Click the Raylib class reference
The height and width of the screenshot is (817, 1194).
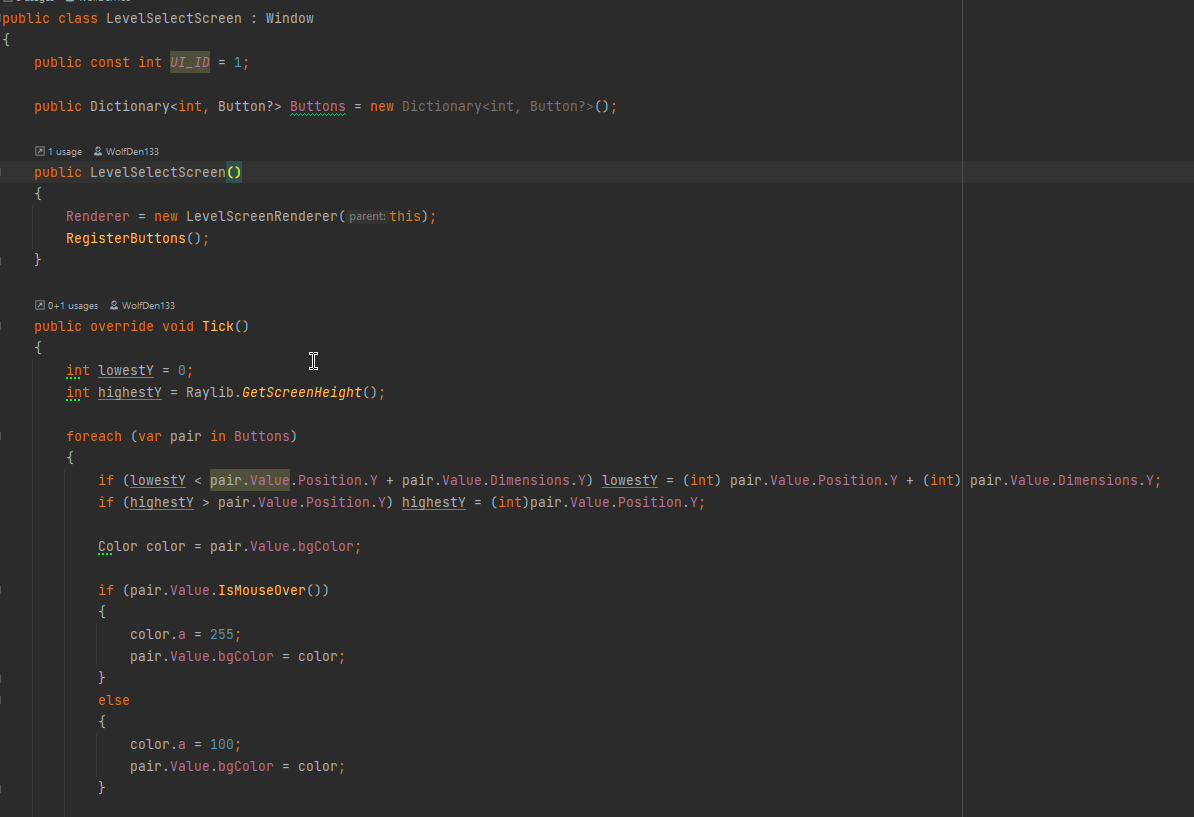209,392
